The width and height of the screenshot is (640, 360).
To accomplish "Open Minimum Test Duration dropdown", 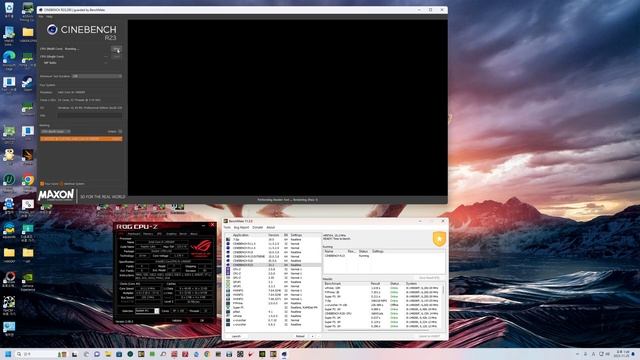I will pos(97,76).
